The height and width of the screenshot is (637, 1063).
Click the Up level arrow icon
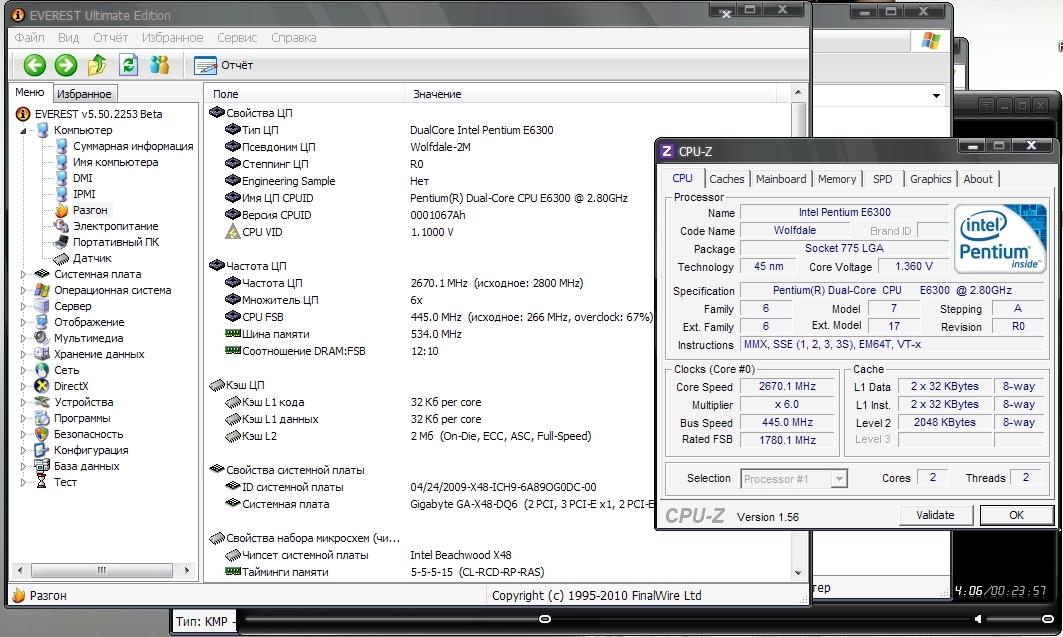(97, 65)
